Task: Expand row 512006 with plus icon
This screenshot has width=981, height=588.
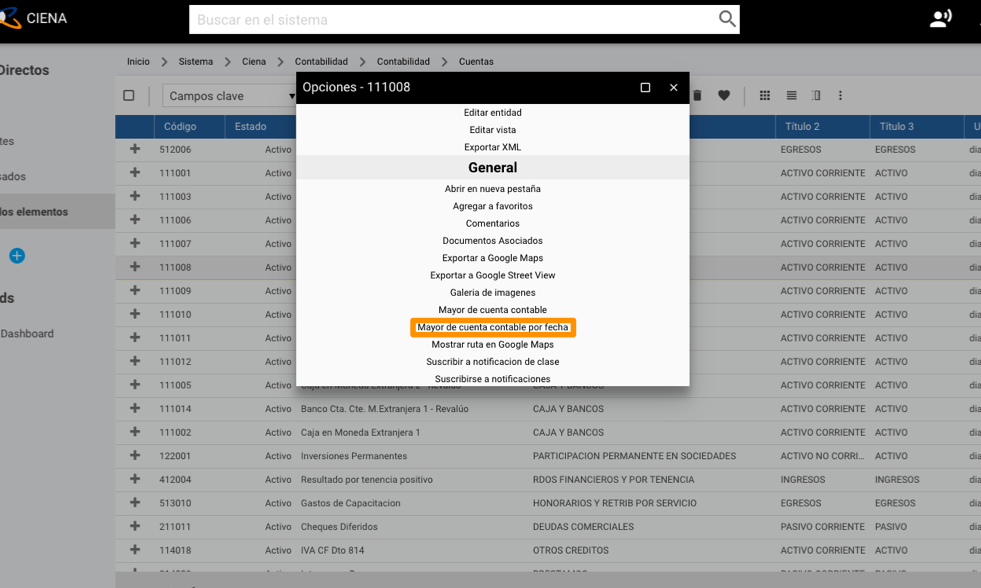Action: (135, 149)
